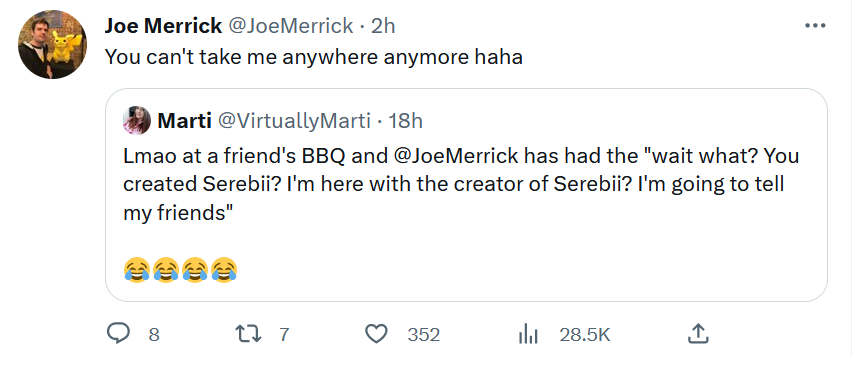This screenshot has width=855, height=367.
Task: Visit Joe Merrick display name link
Action: pyautogui.click(x=163, y=26)
